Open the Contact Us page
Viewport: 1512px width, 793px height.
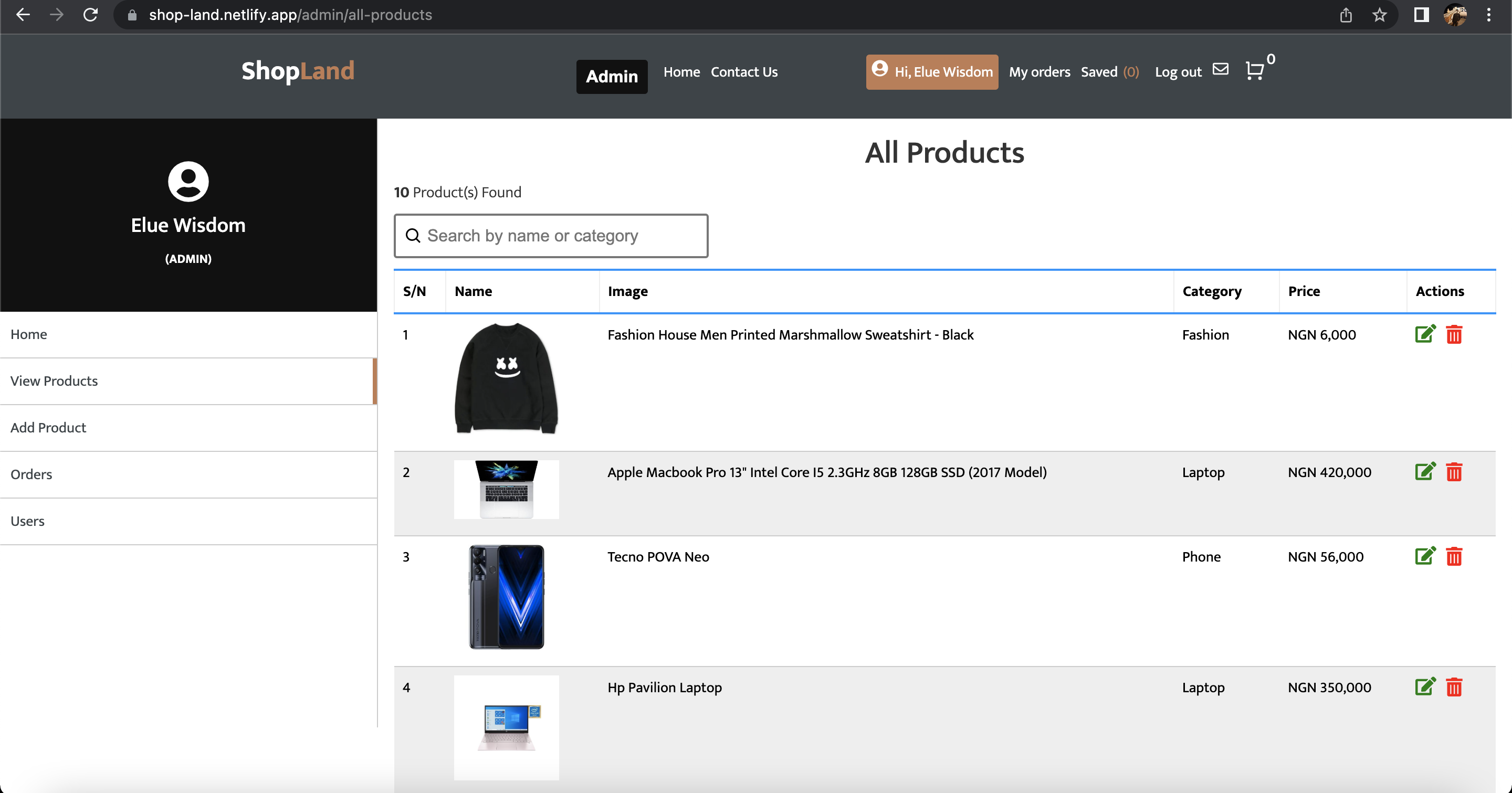click(744, 71)
